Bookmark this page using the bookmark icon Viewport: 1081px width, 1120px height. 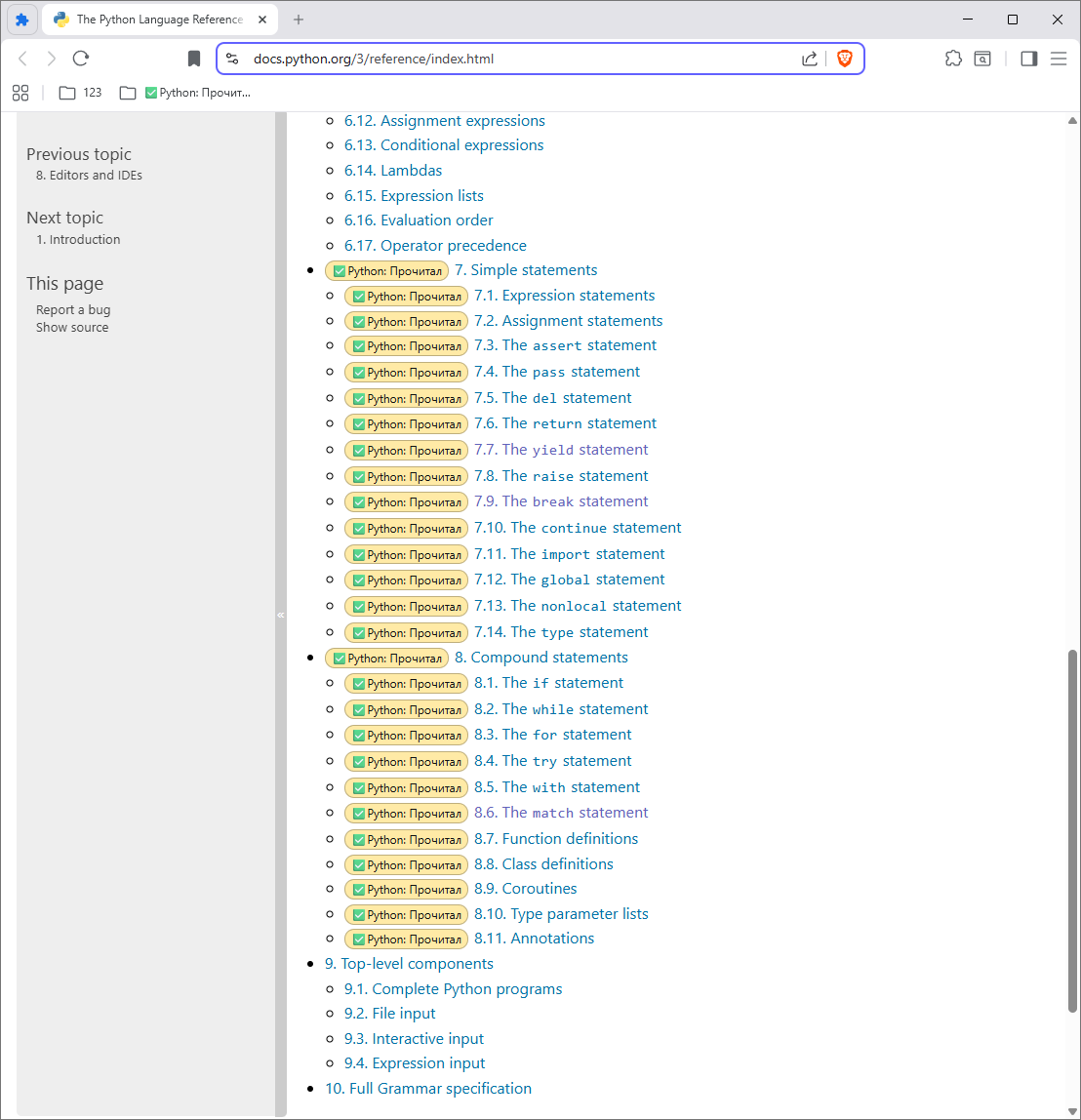click(x=194, y=59)
